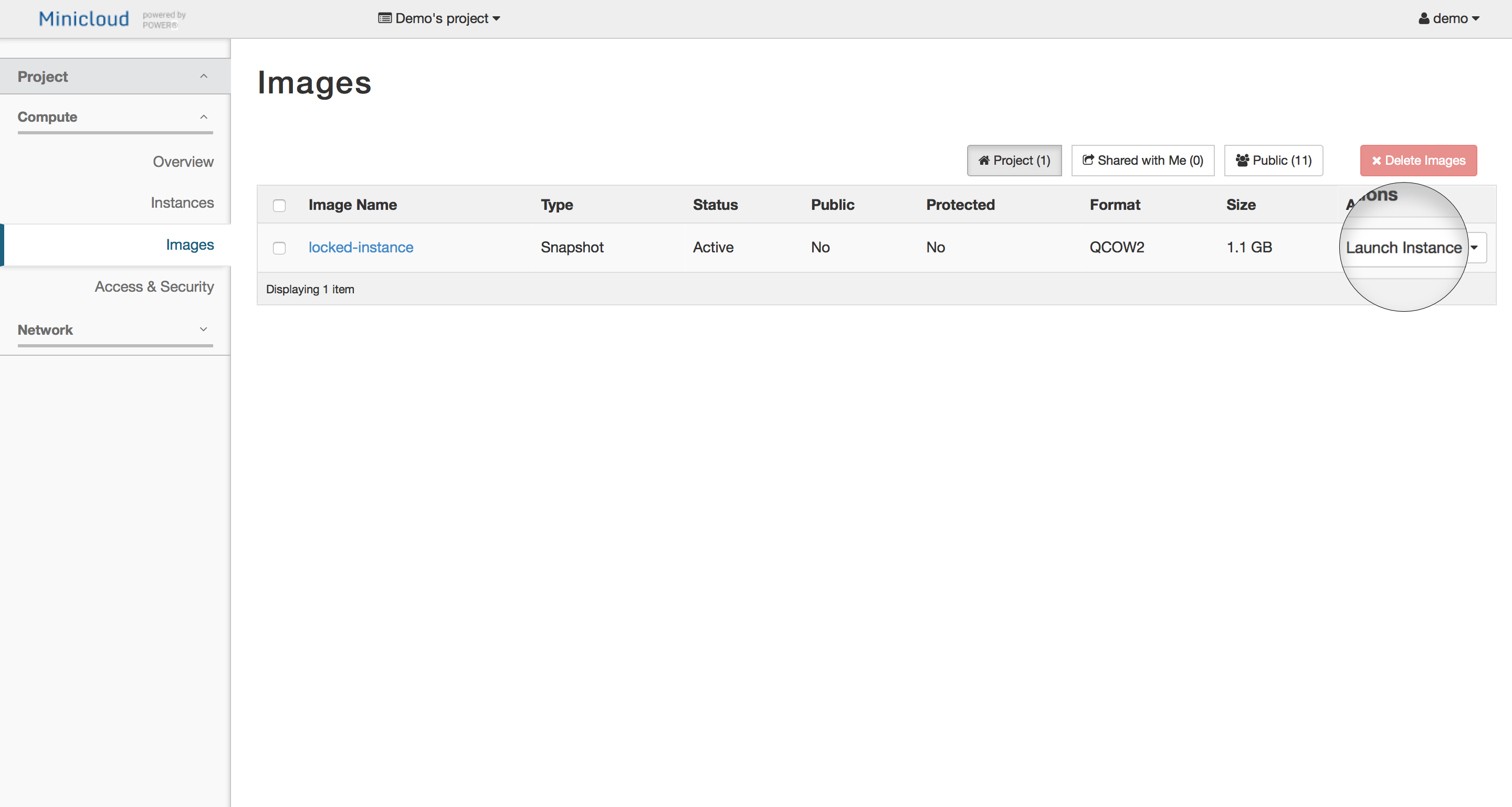The width and height of the screenshot is (1512, 807).
Task: Click the Image Name column header
Action: pos(352,205)
